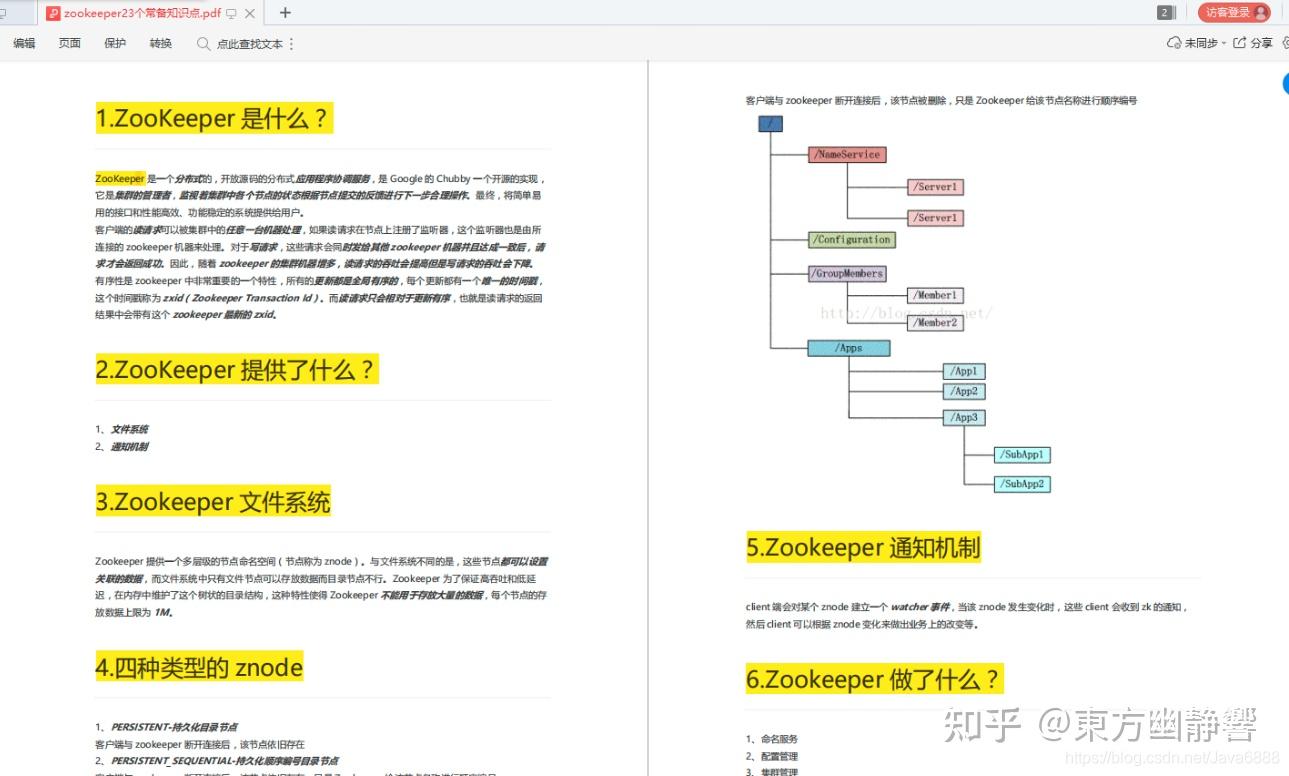The width and height of the screenshot is (1289, 776).
Task: Close the zookeeper23个常备知识点.pdf tab
Action: (x=249, y=13)
